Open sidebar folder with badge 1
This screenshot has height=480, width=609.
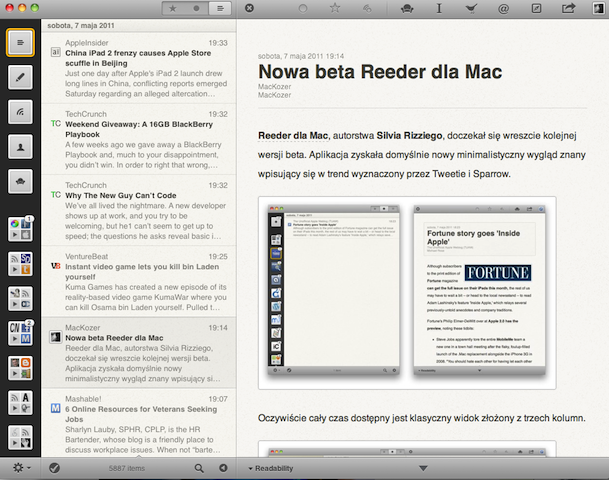pyautogui.click(x=20, y=229)
